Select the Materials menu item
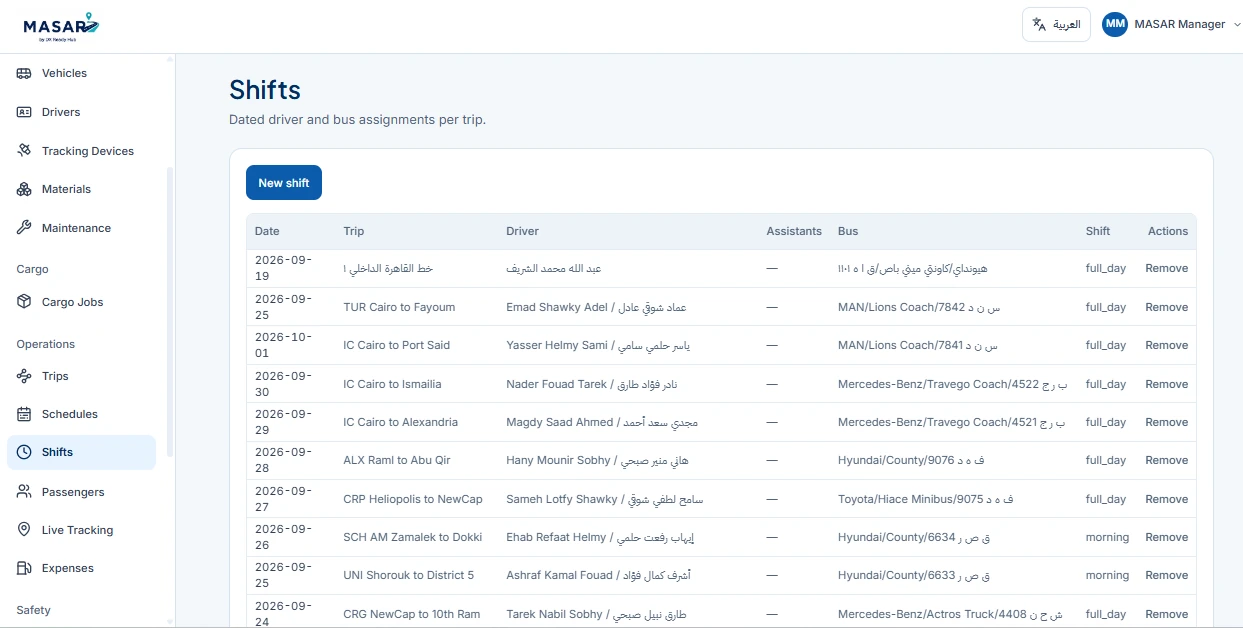The image size is (1243, 628). click(x=81, y=189)
